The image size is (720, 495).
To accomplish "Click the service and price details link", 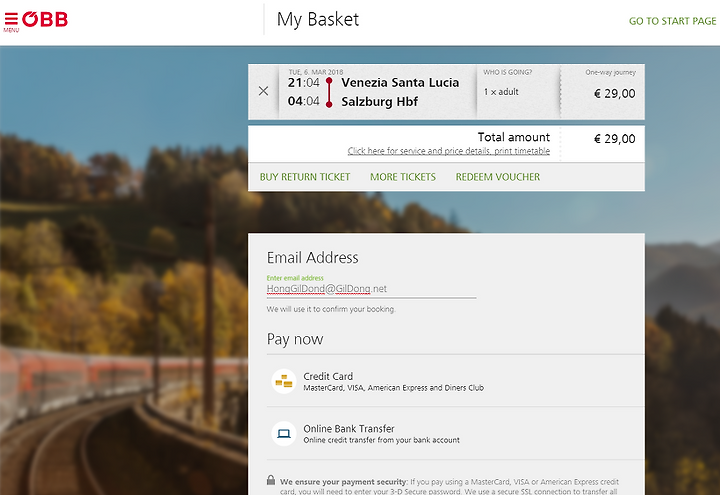I will click(449, 151).
